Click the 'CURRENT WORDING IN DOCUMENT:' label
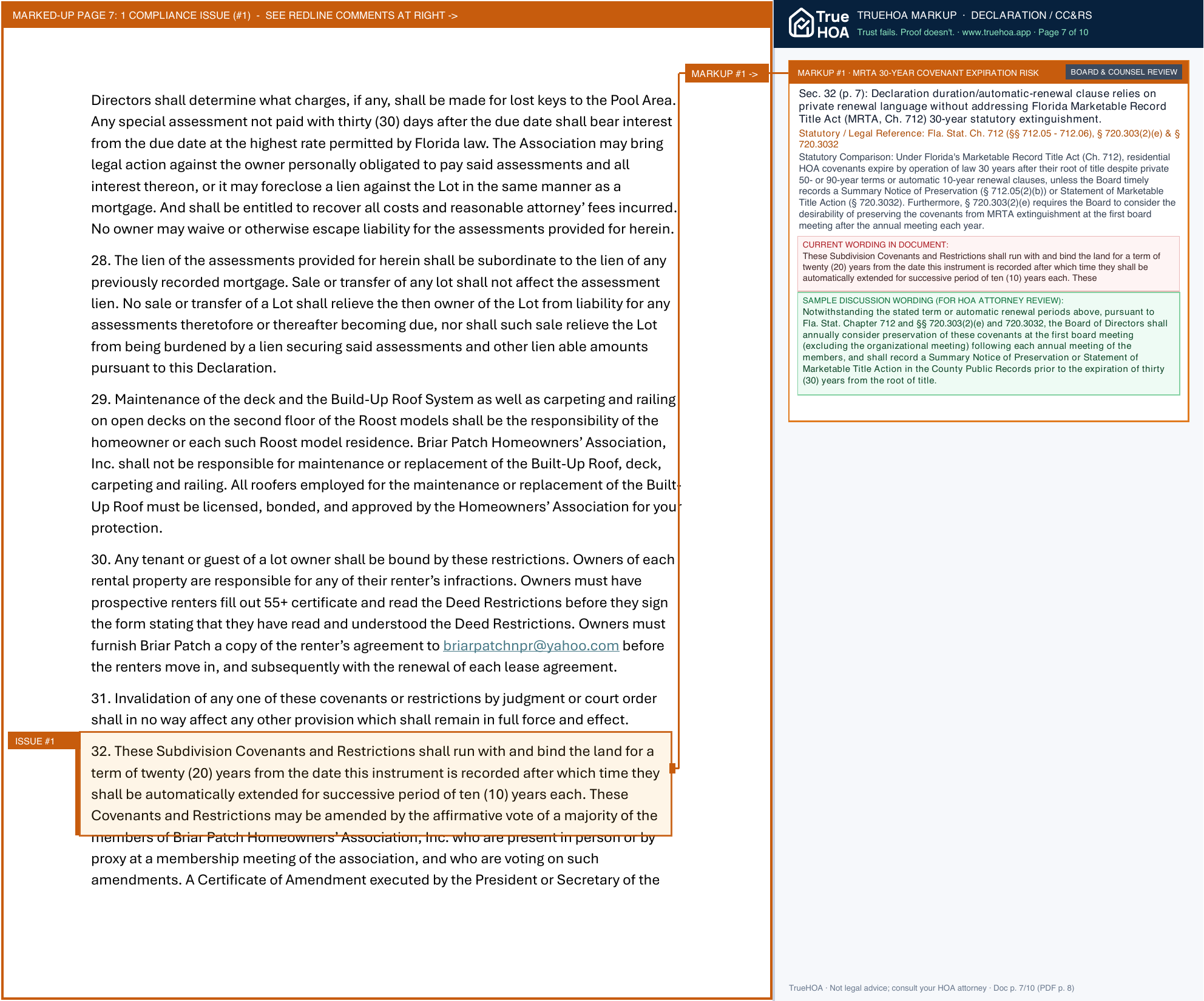 click(x=875, y=244)
